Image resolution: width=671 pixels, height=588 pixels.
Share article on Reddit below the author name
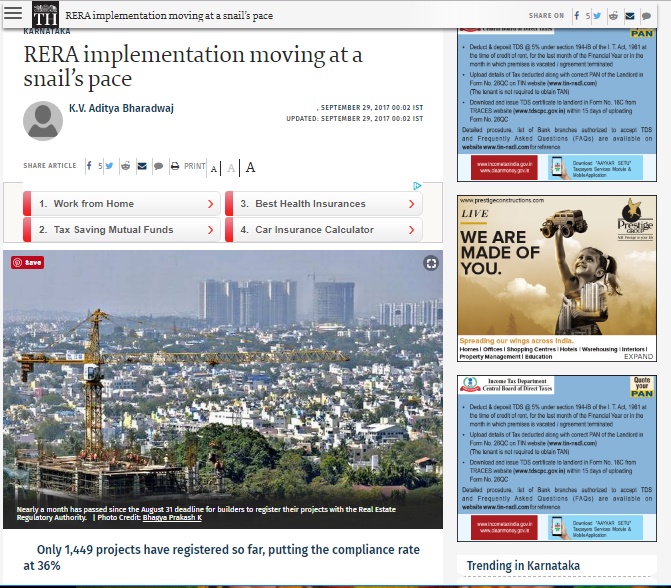125,166
